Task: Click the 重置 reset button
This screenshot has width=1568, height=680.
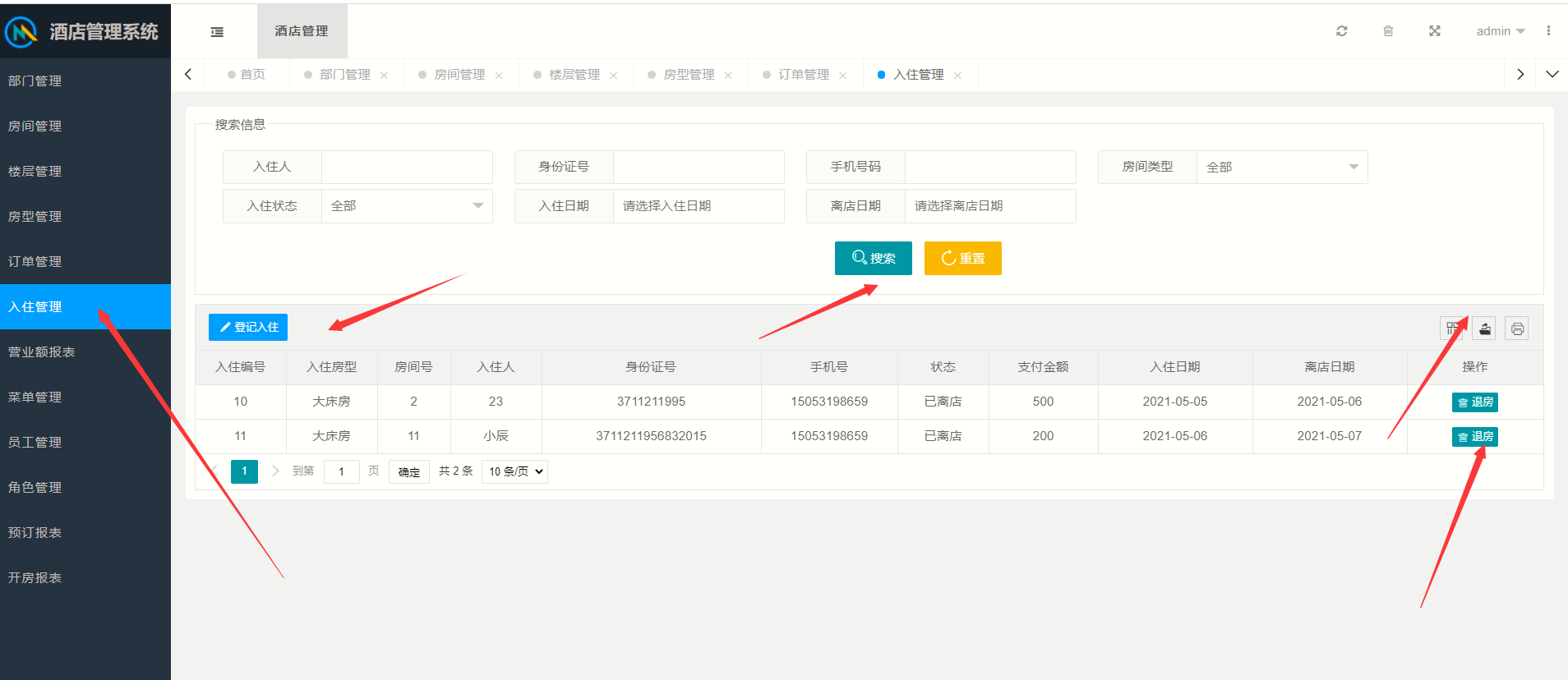Action: tap(963, 258)
